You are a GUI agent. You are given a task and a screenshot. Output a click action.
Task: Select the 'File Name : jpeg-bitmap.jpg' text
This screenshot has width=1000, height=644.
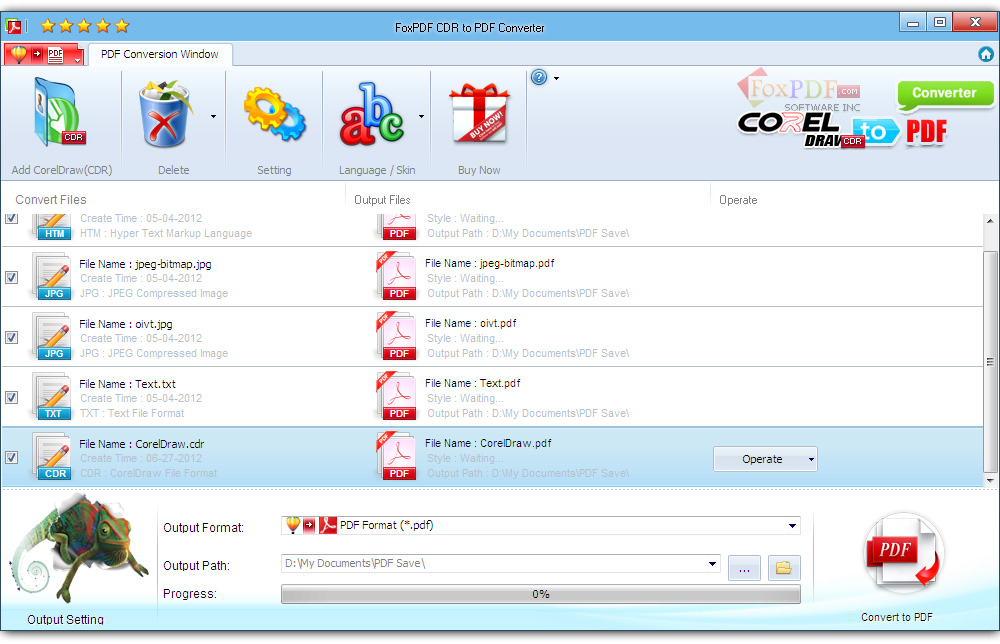point(145,264)
